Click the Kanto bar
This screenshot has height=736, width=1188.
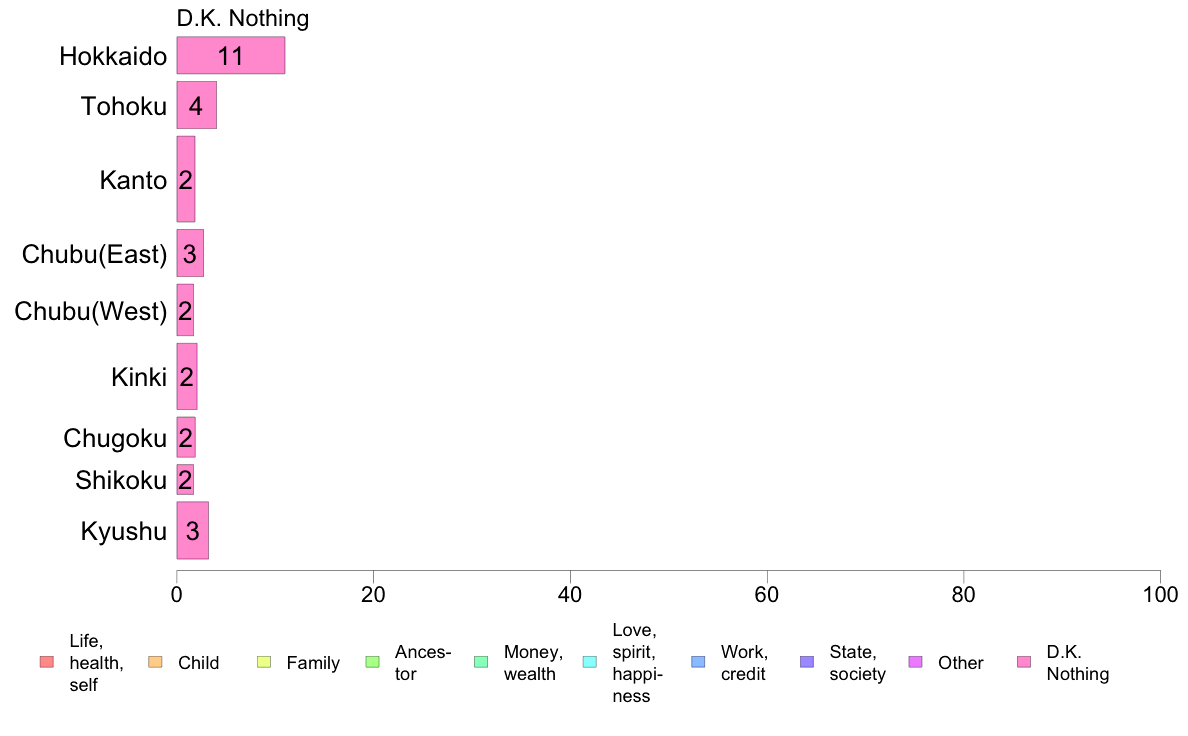click(x=186, y=180)
